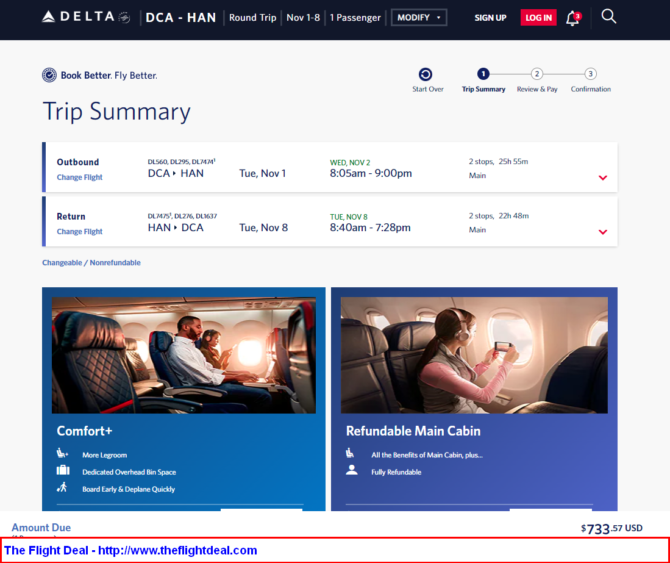Open Changeable / Nonrefundable fare rules link
The height and width of the screenshot is (563, 670).
91,263
